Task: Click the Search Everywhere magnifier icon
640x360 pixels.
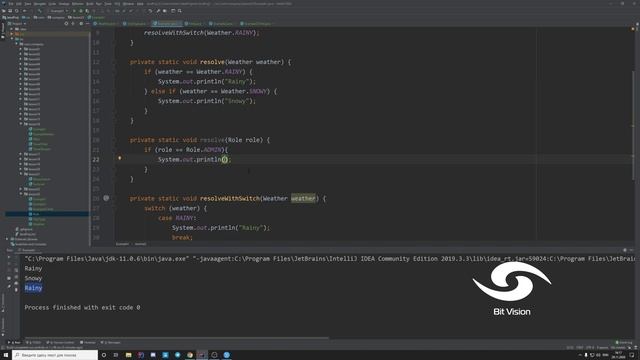Action: (x=180, y=11)
